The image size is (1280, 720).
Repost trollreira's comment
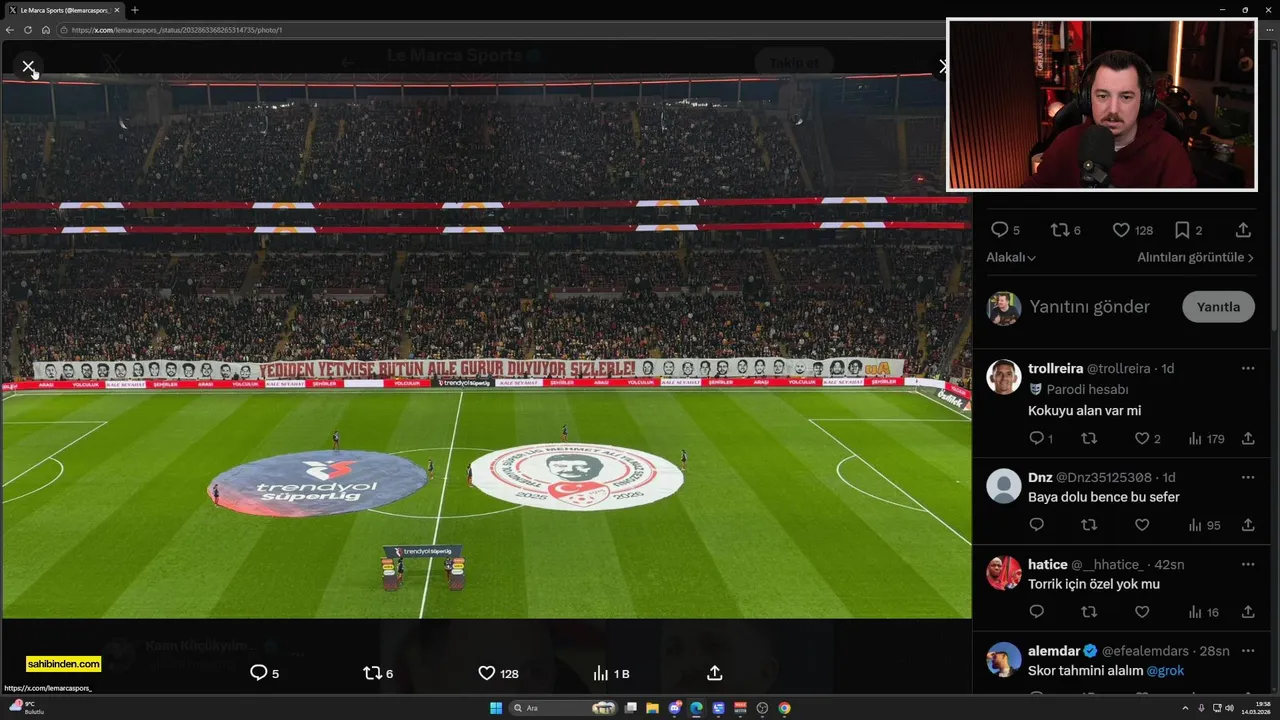click(1089, 438)
